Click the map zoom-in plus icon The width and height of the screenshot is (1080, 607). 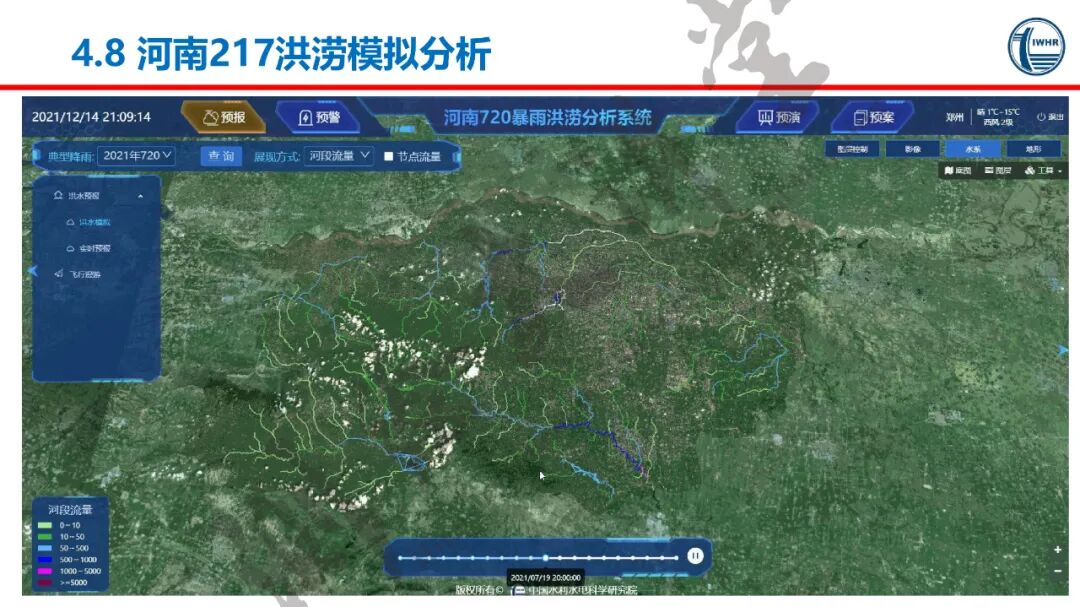pyautogui.click(x=1058, y=551)
